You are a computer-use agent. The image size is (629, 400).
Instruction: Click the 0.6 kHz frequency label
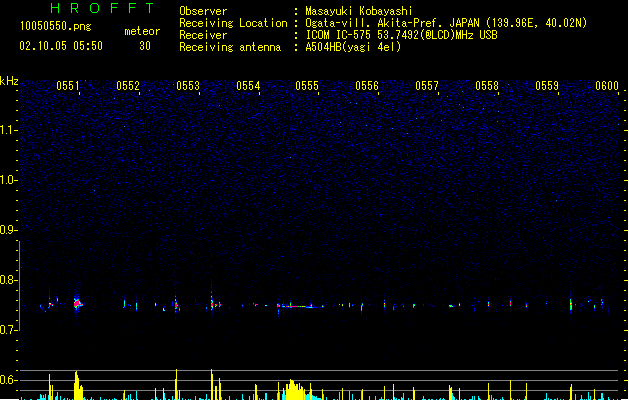(8, 380)
